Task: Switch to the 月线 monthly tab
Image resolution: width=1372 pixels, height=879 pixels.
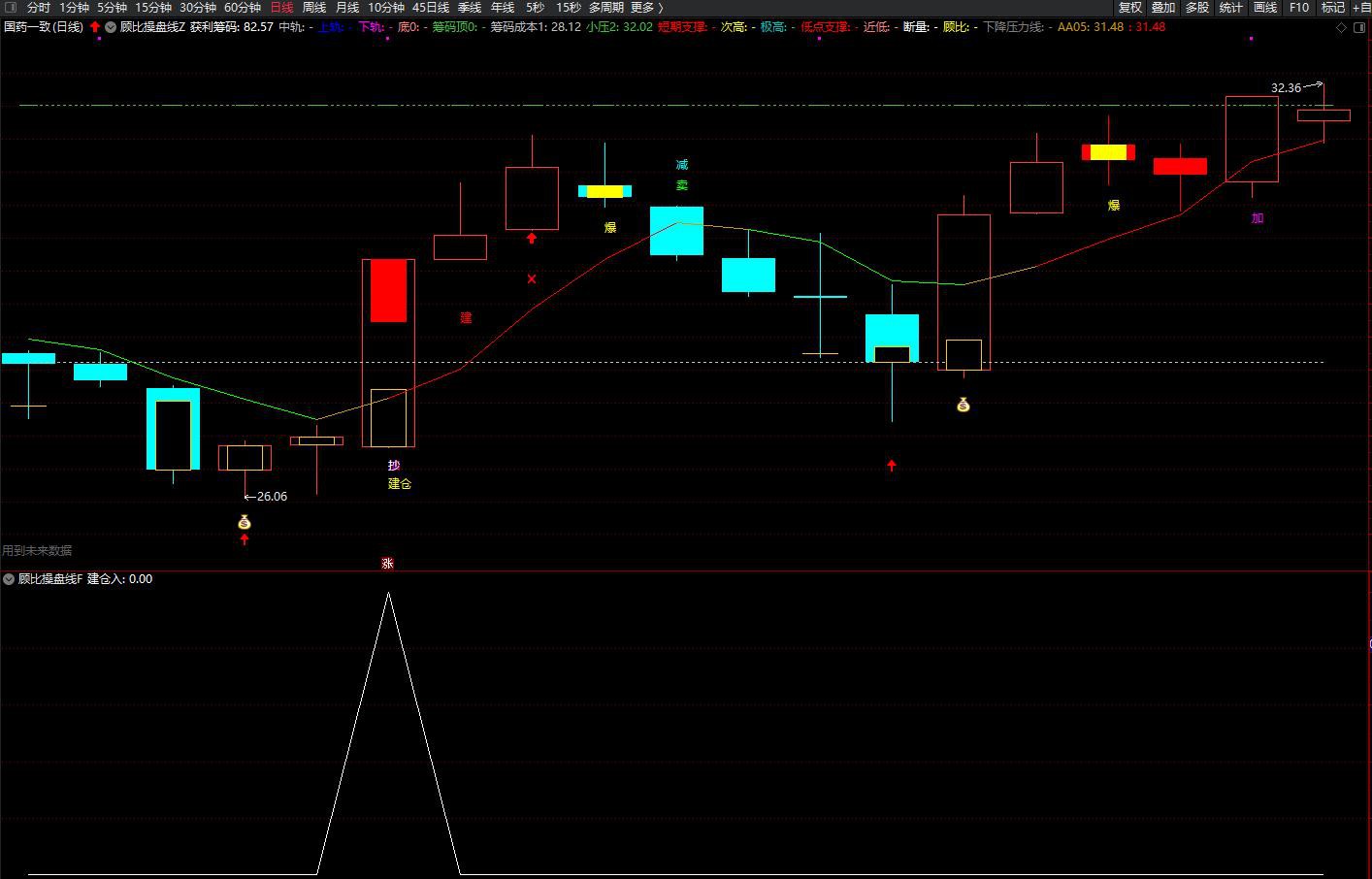Action: click(347, 8)
